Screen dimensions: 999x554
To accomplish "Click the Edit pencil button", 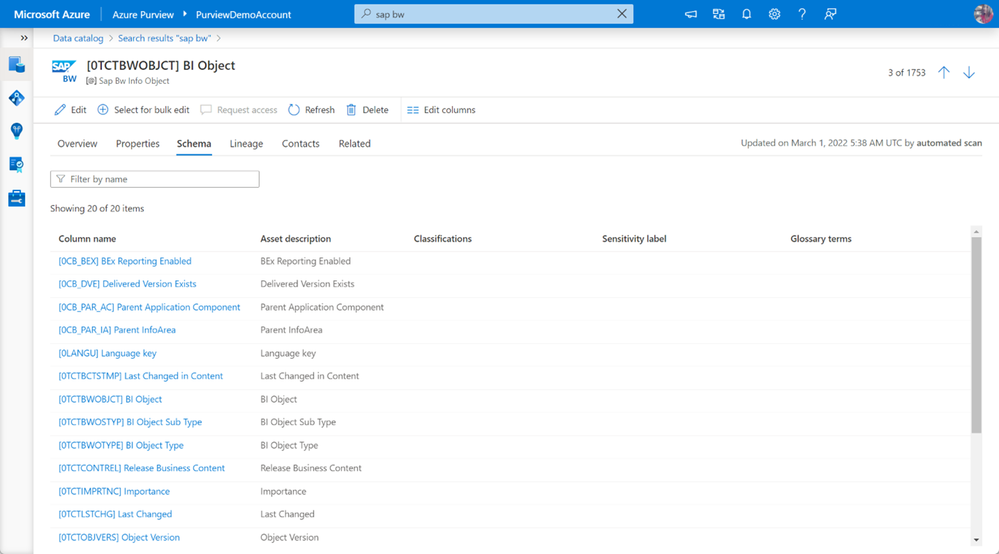I will pos(70,110).
